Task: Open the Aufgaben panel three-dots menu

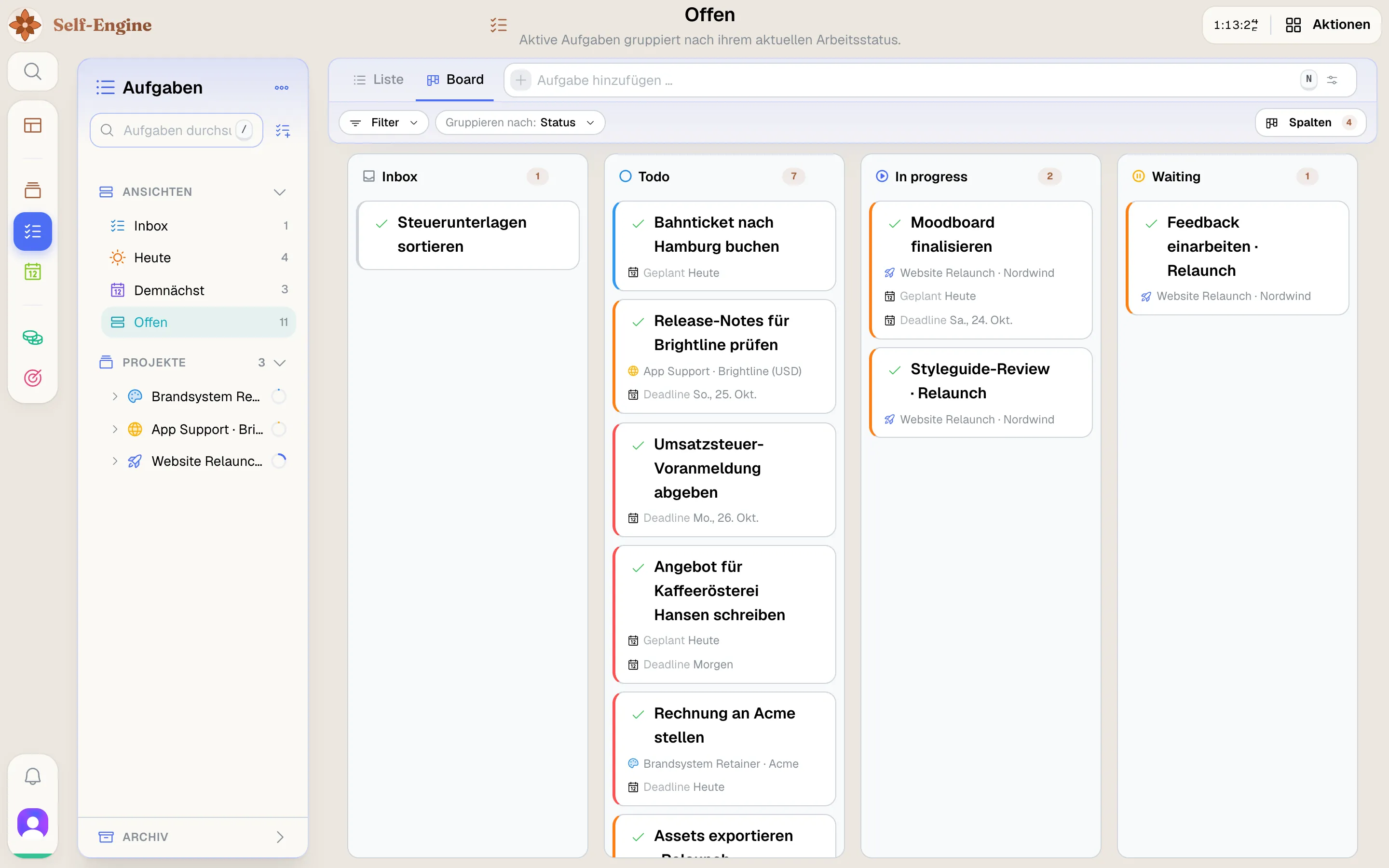Action: click(281, 87)
